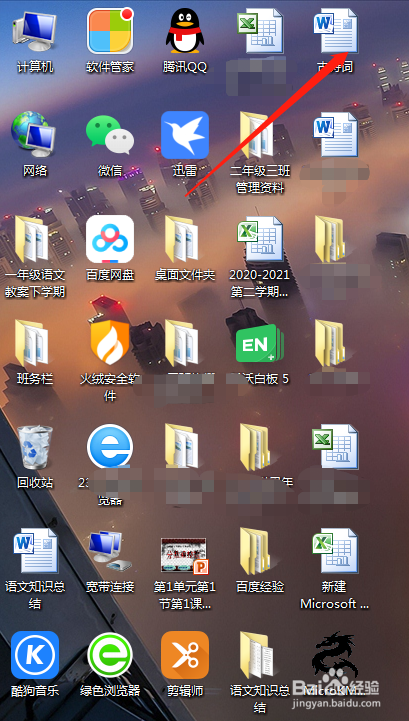Click the black dragon MicroKM icon
This screenshot has width=409, height=721.
click(336, 655)
